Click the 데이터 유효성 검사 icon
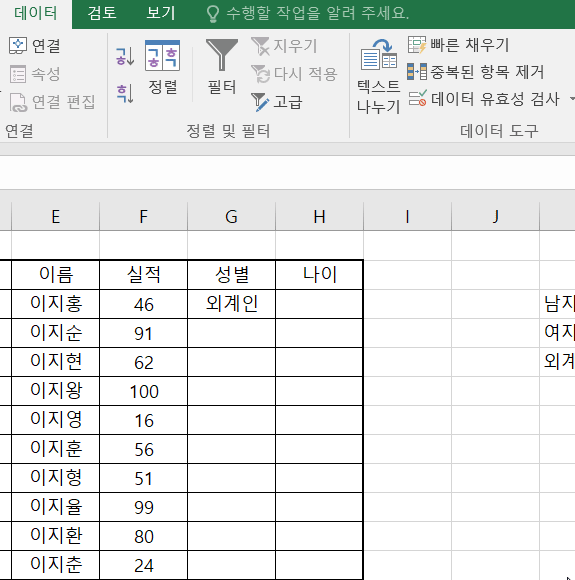 417,98
